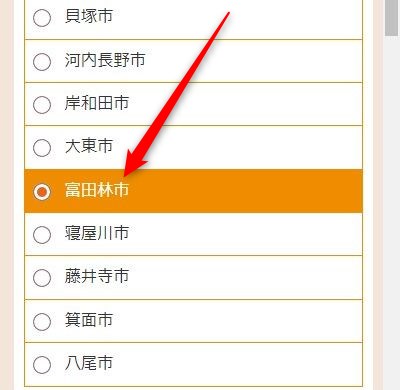Select the 藤井寺市 radio button

coord(42,278)
